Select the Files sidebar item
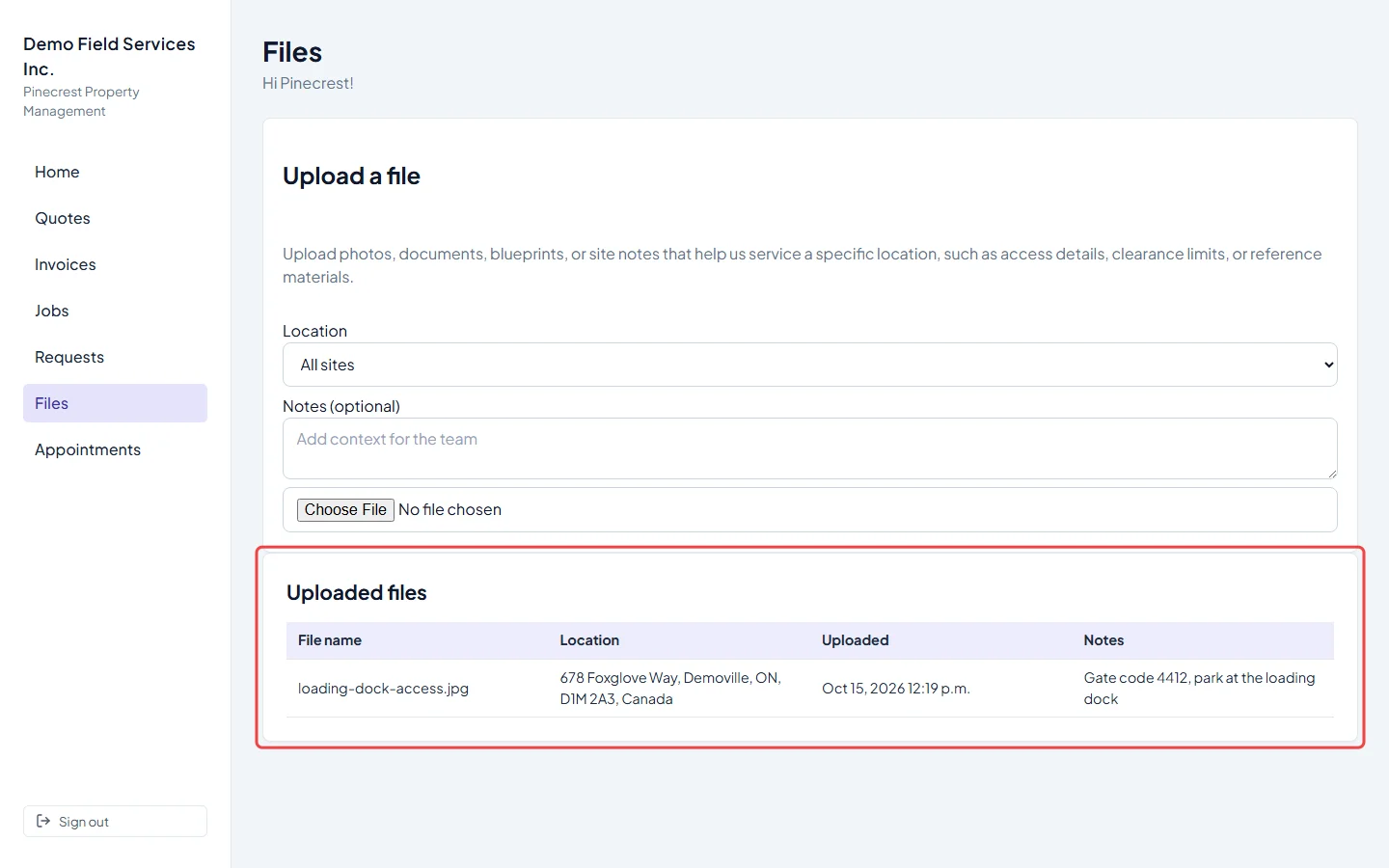Image resolution: width=1389 pixels, height=868 pixels. pyautogui.click(x=115, y=403)
